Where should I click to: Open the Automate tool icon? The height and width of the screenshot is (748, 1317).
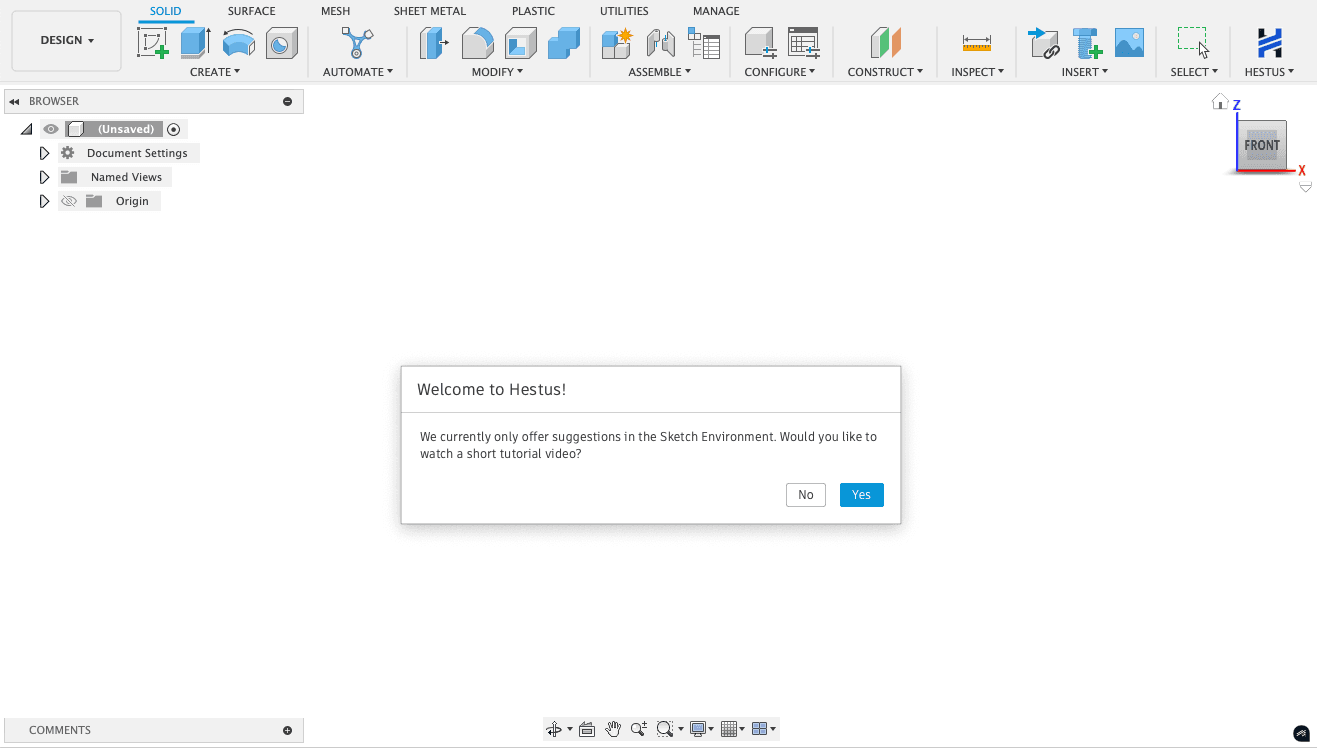(357, 43)
